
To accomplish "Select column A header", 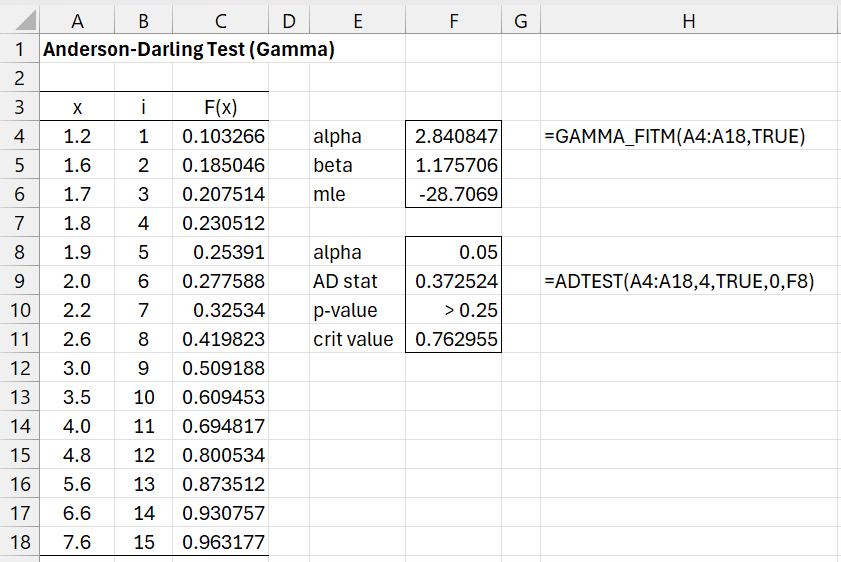I will click(x=77, y=20).
